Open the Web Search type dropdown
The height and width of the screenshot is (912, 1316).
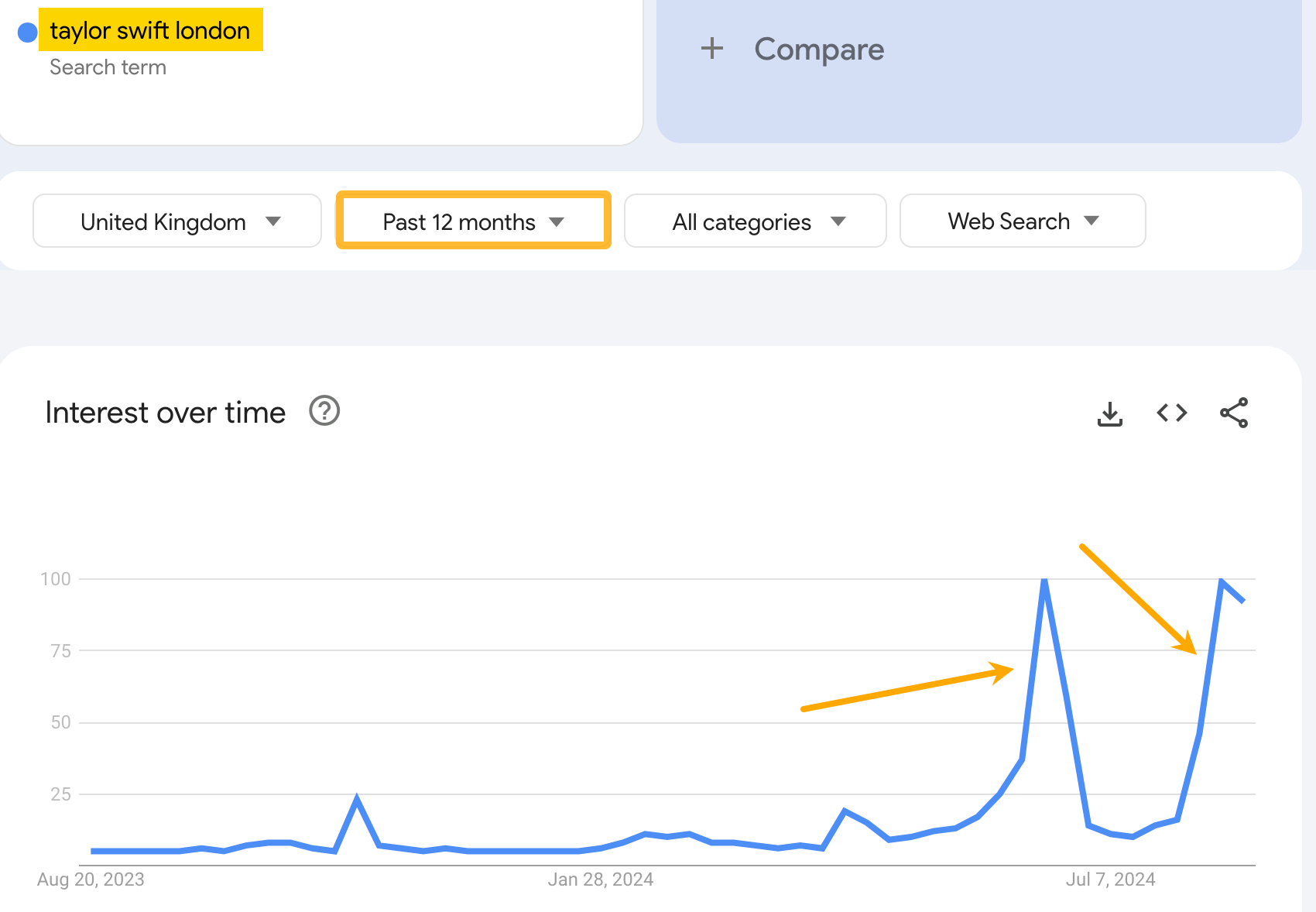pos(1022,221)
